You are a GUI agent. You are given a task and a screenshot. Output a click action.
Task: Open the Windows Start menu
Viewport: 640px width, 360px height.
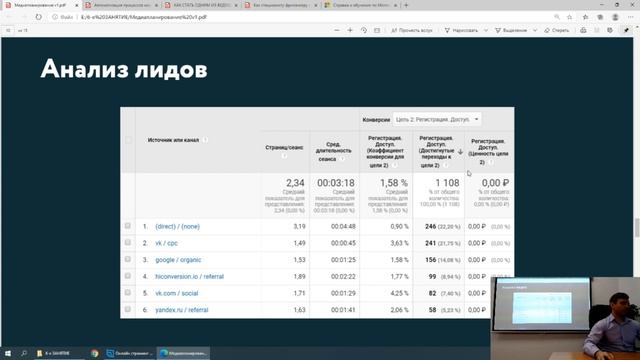(x=8, y=353)
